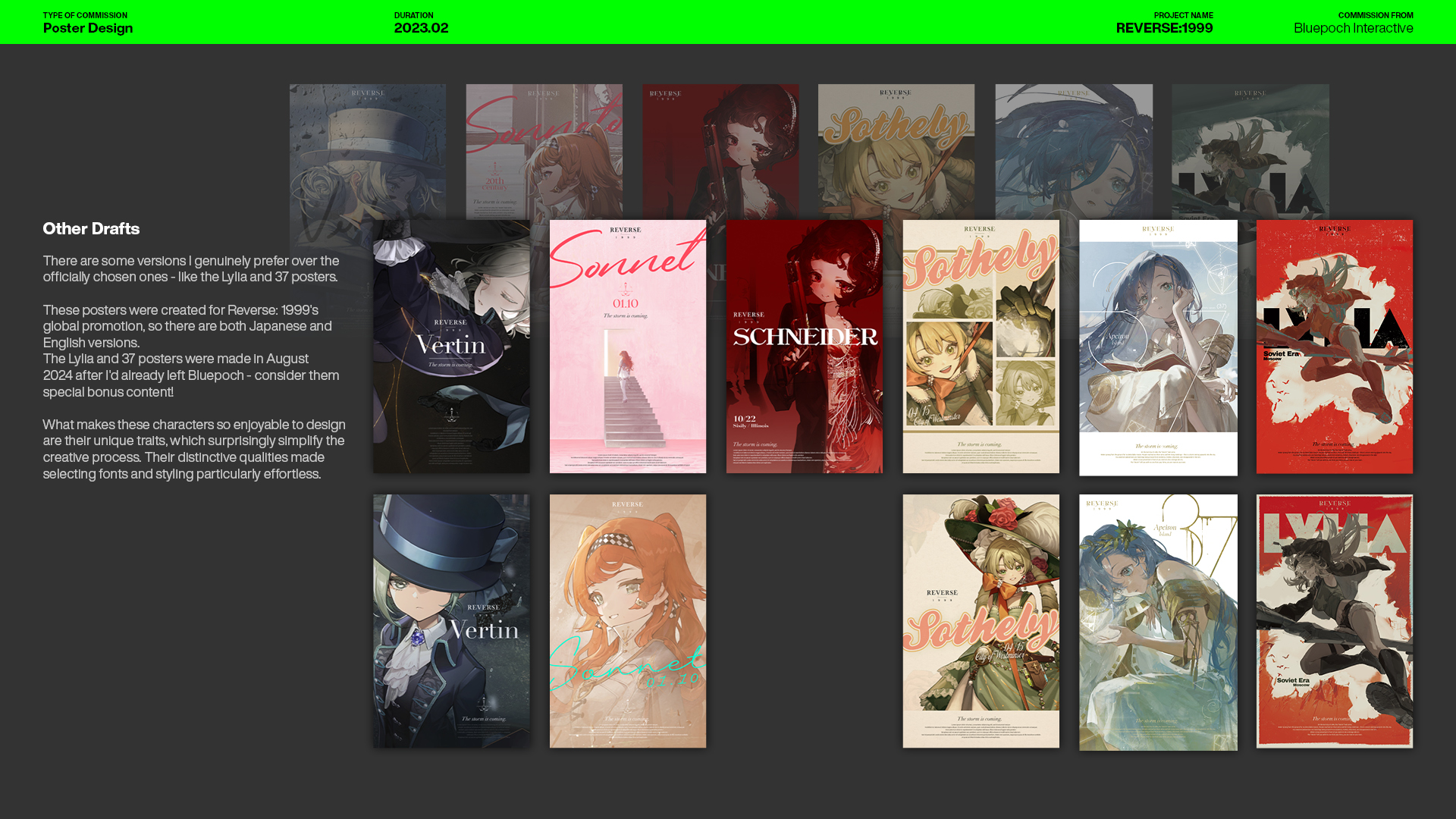Open the orange-haired Sonnet portrait poster
Screen dimensions: 1456x819
click(x=628, y=621)
